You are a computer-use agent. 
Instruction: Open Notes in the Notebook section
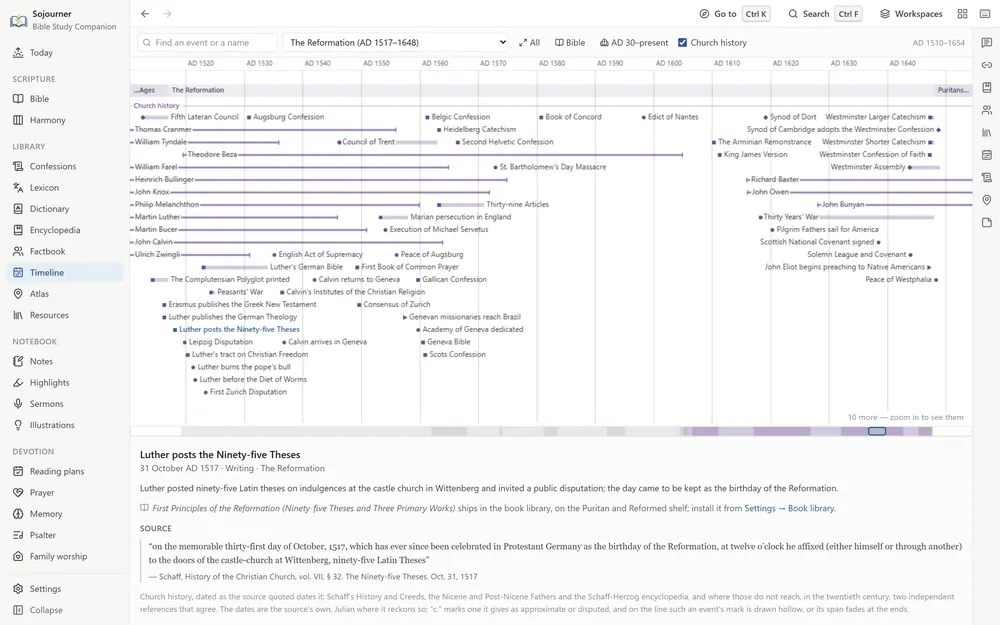pyautogui.click(x=64, y=362)
